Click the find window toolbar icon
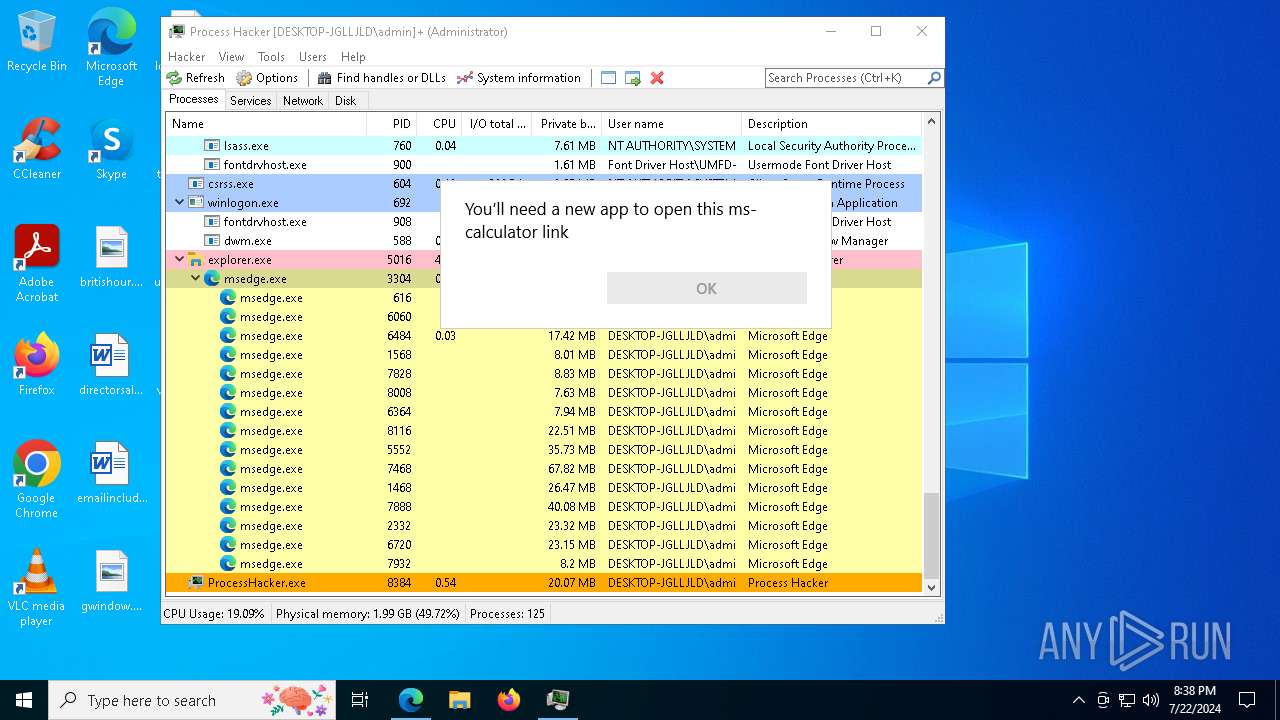 click(x=608, y=78)
